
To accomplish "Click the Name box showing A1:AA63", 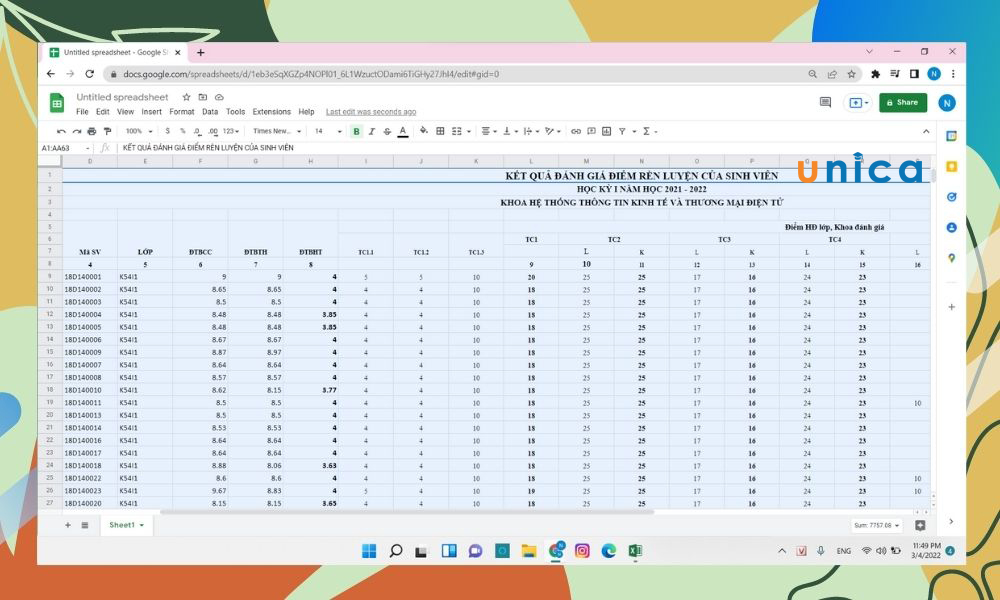I will pos(65,148).
